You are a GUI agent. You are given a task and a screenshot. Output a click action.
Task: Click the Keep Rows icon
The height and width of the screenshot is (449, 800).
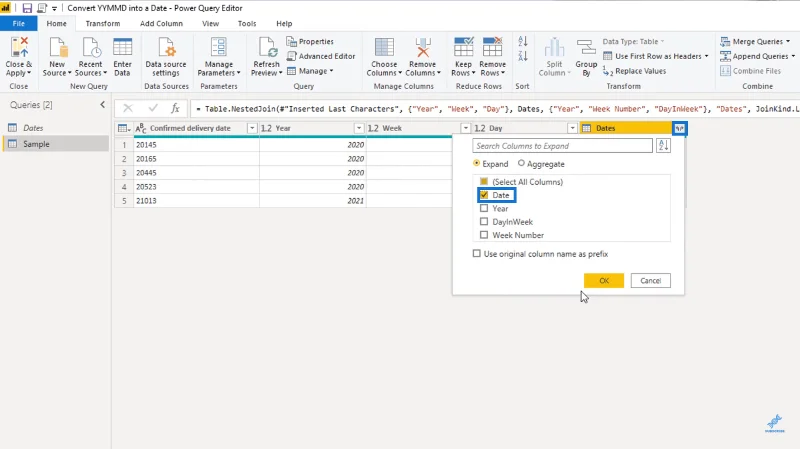463,47
